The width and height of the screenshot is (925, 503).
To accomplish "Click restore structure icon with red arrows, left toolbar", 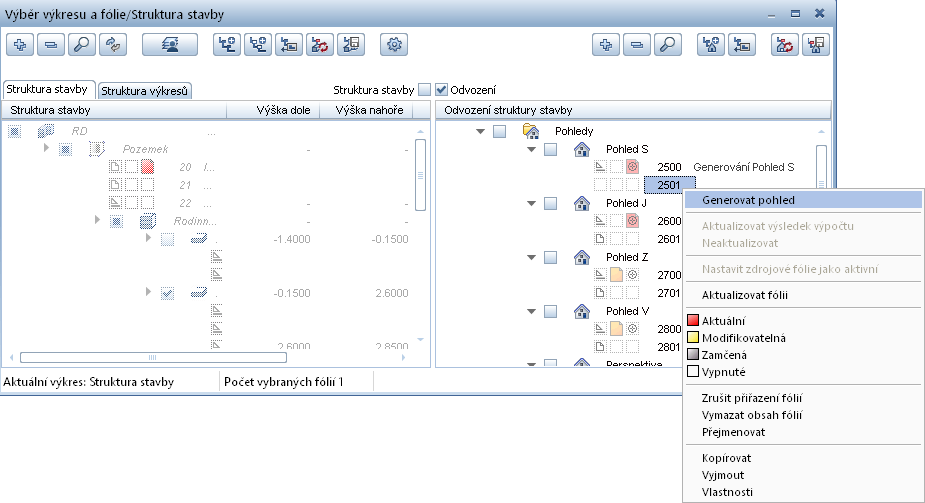I will 320,45.
